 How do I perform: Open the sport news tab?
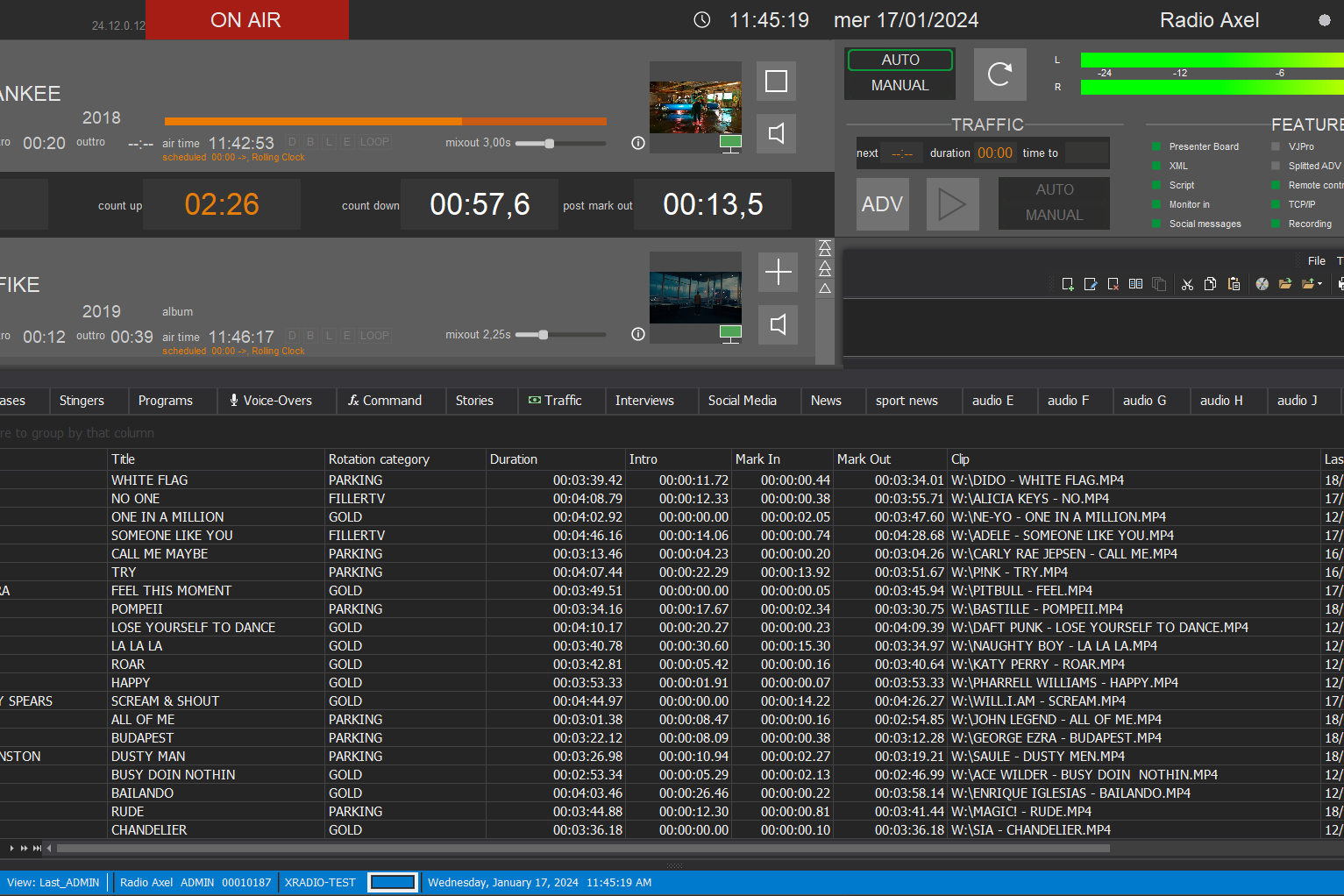(x=907, y=401)
